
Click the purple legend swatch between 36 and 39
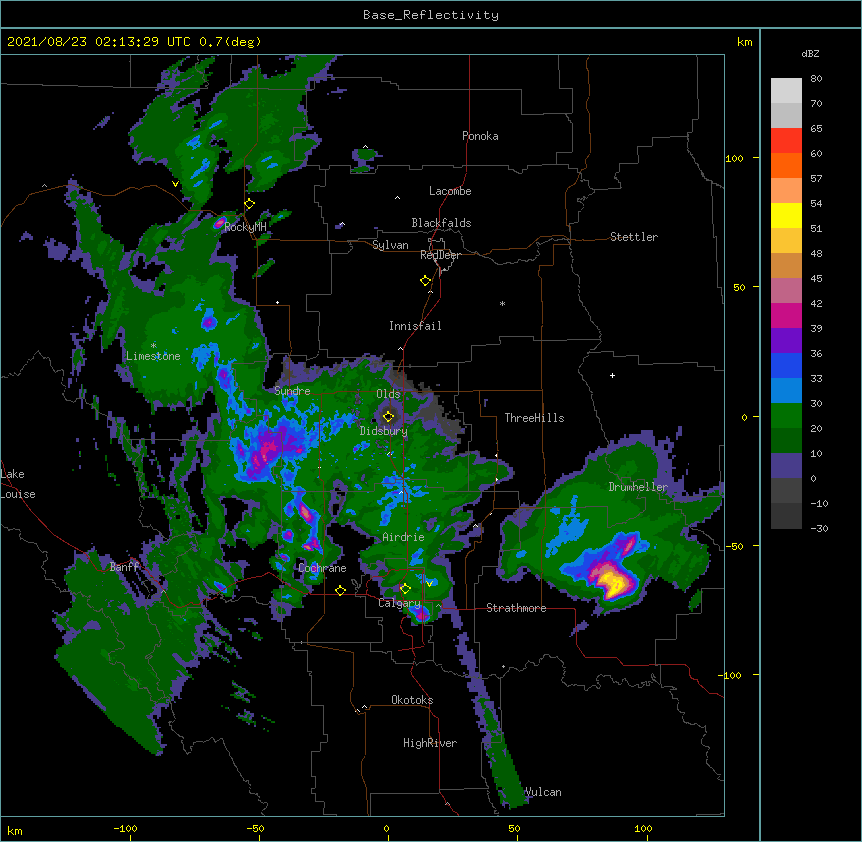click(x=786, y=341)
